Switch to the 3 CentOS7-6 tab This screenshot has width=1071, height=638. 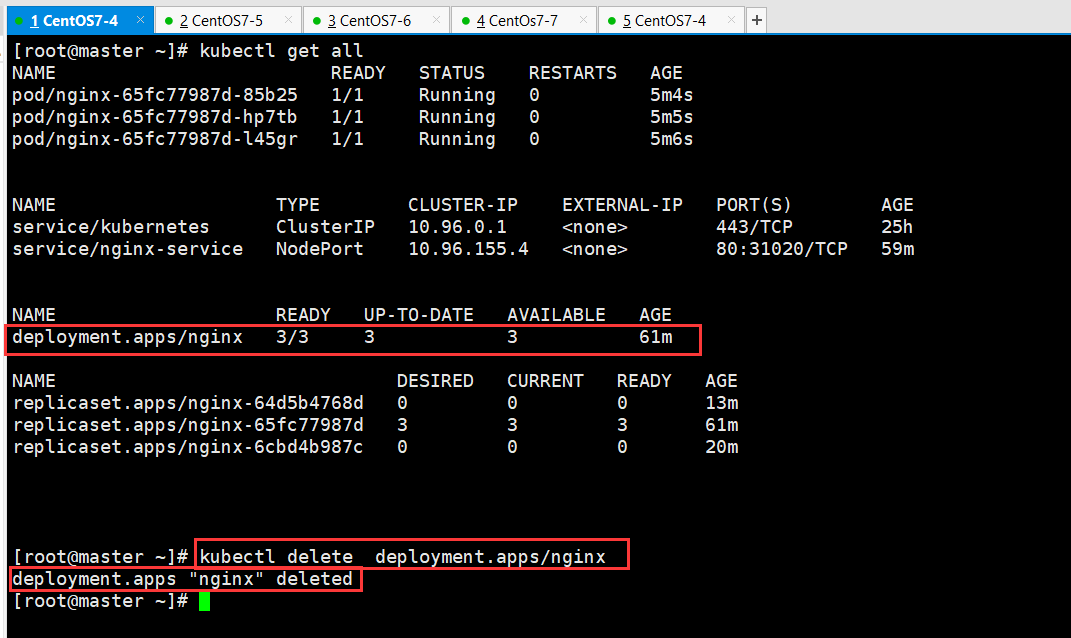pyautogui.click(x=376, y=20)
